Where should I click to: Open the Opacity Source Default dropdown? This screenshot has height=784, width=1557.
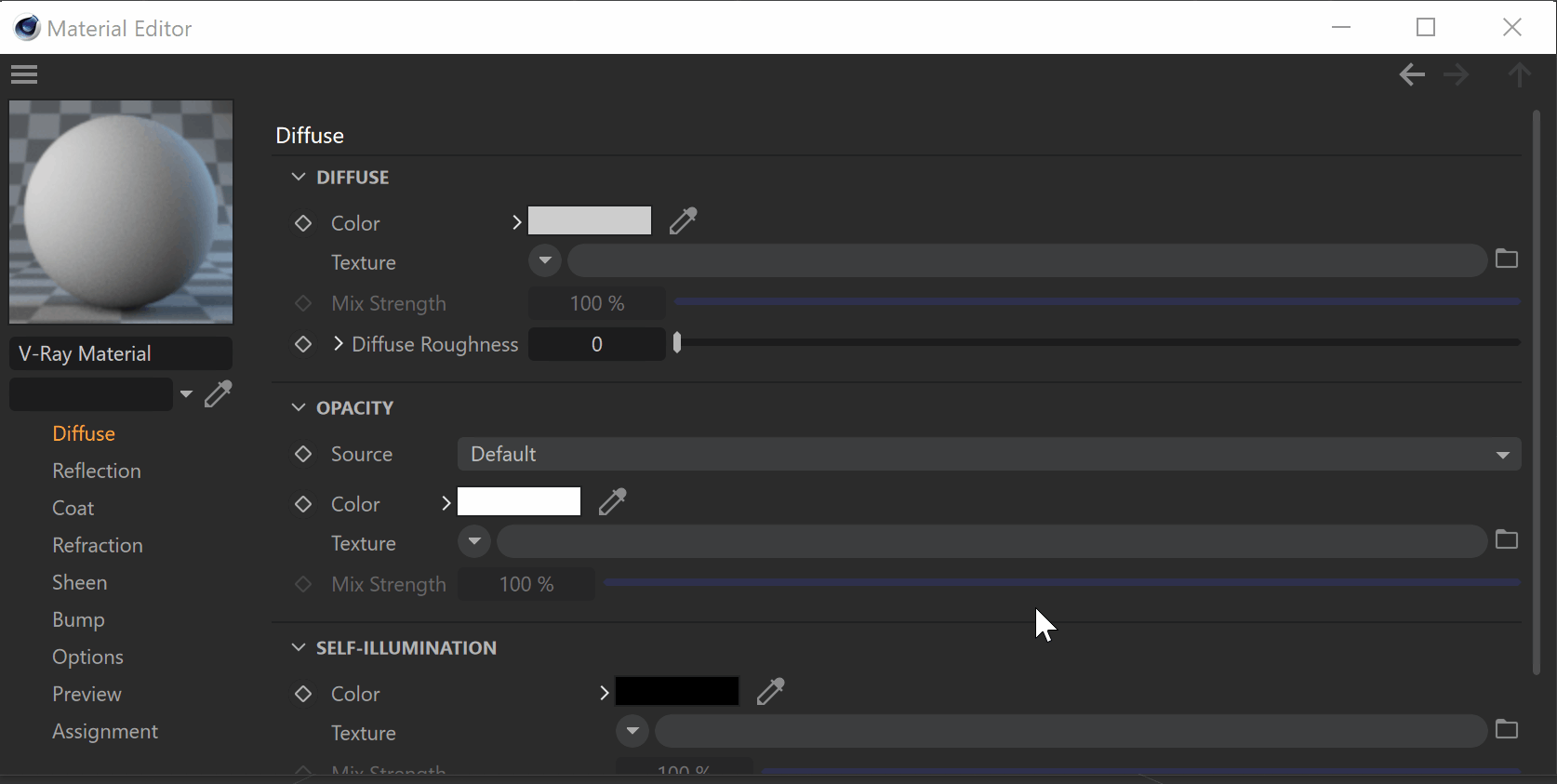tap(990, 454)
